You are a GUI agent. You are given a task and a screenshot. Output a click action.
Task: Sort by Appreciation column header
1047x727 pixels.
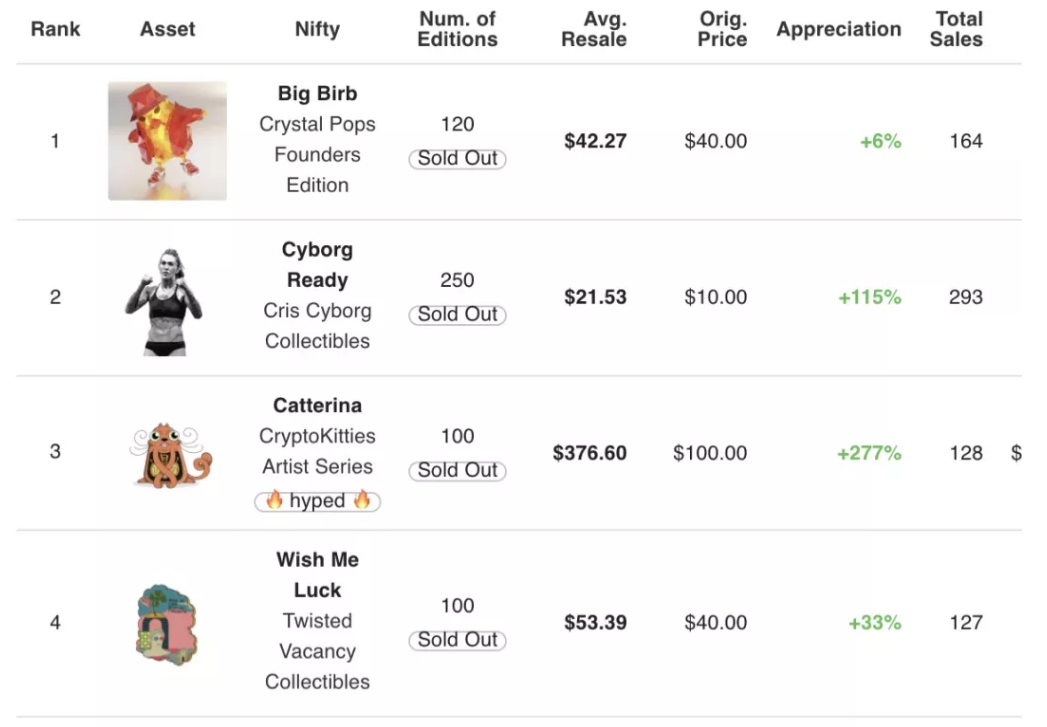coord(839,29)
